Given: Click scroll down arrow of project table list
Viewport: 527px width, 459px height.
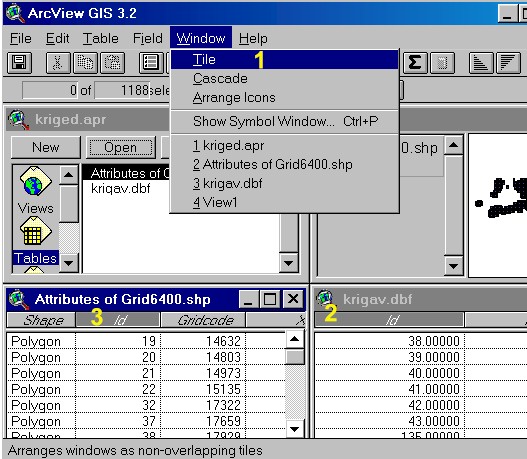Looking at the screenshot, I should click(288, 263).
